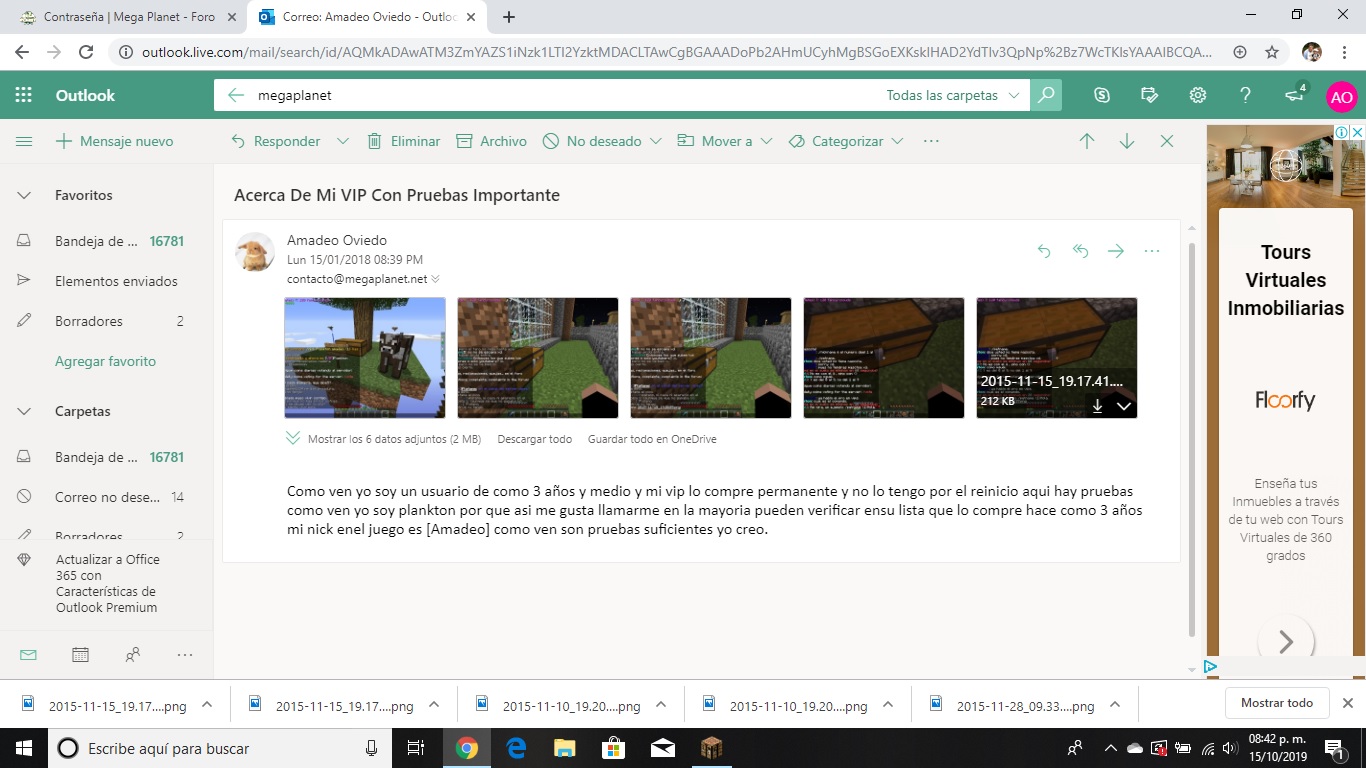
Task: Open toolbar overflow ellipsis after Categorizar
Action: (931, 142)
